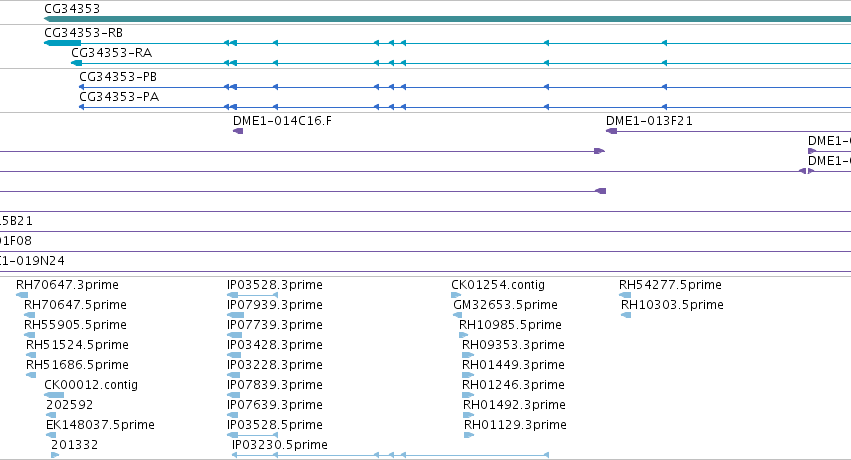This screenshot has width=851, height=460.
Task: Click the RH09353.3prime label
Action: [513, 345]
